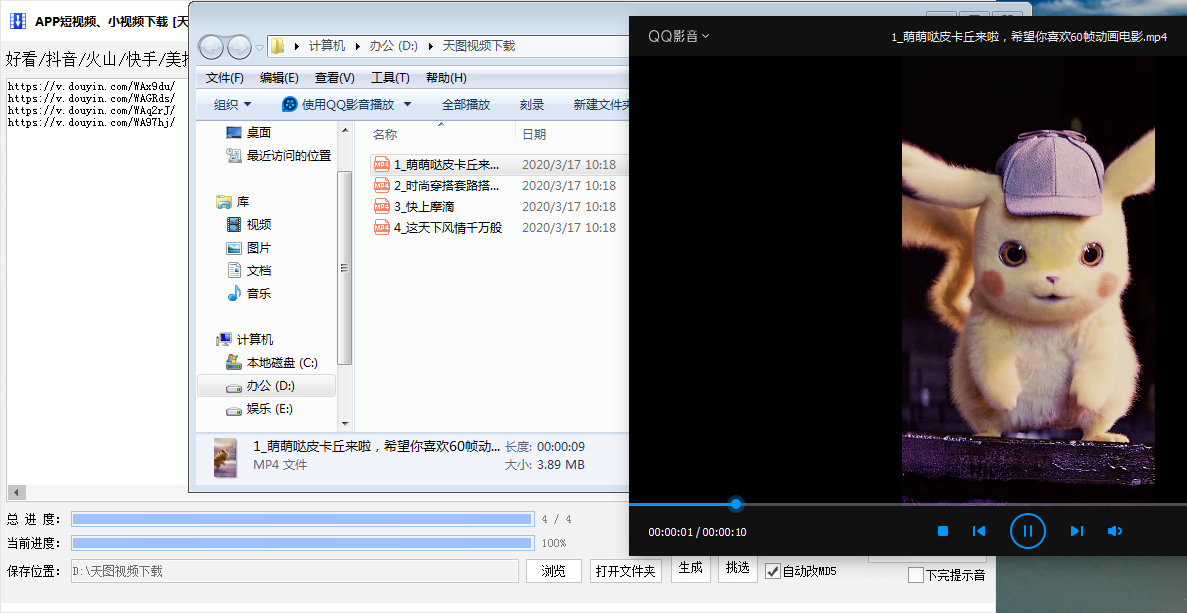The image size is (1187, 613).
Task: Click 刻录 in Explorer toolbar
Action: [531, 104]
